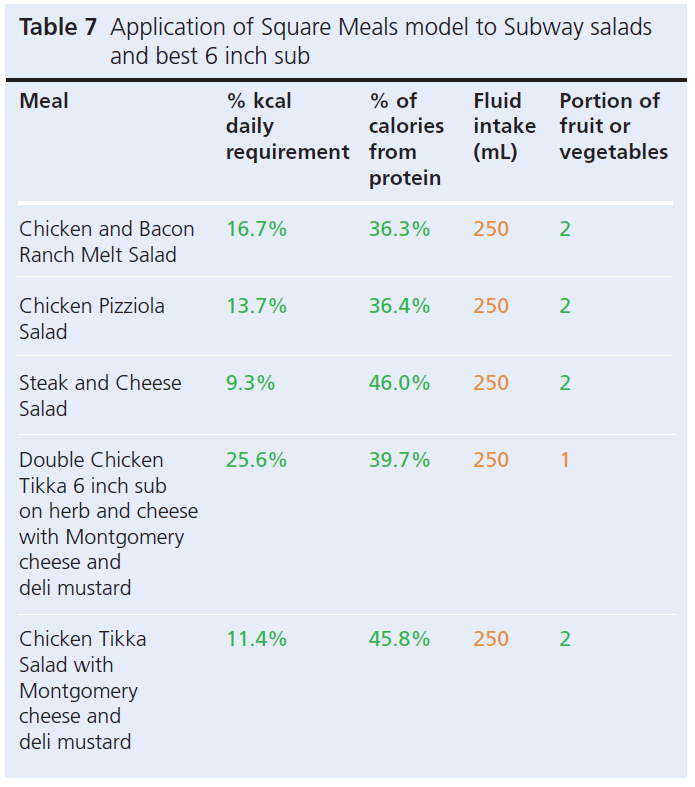
Task: Click the 11.4% kcal value
Action: 256,639
